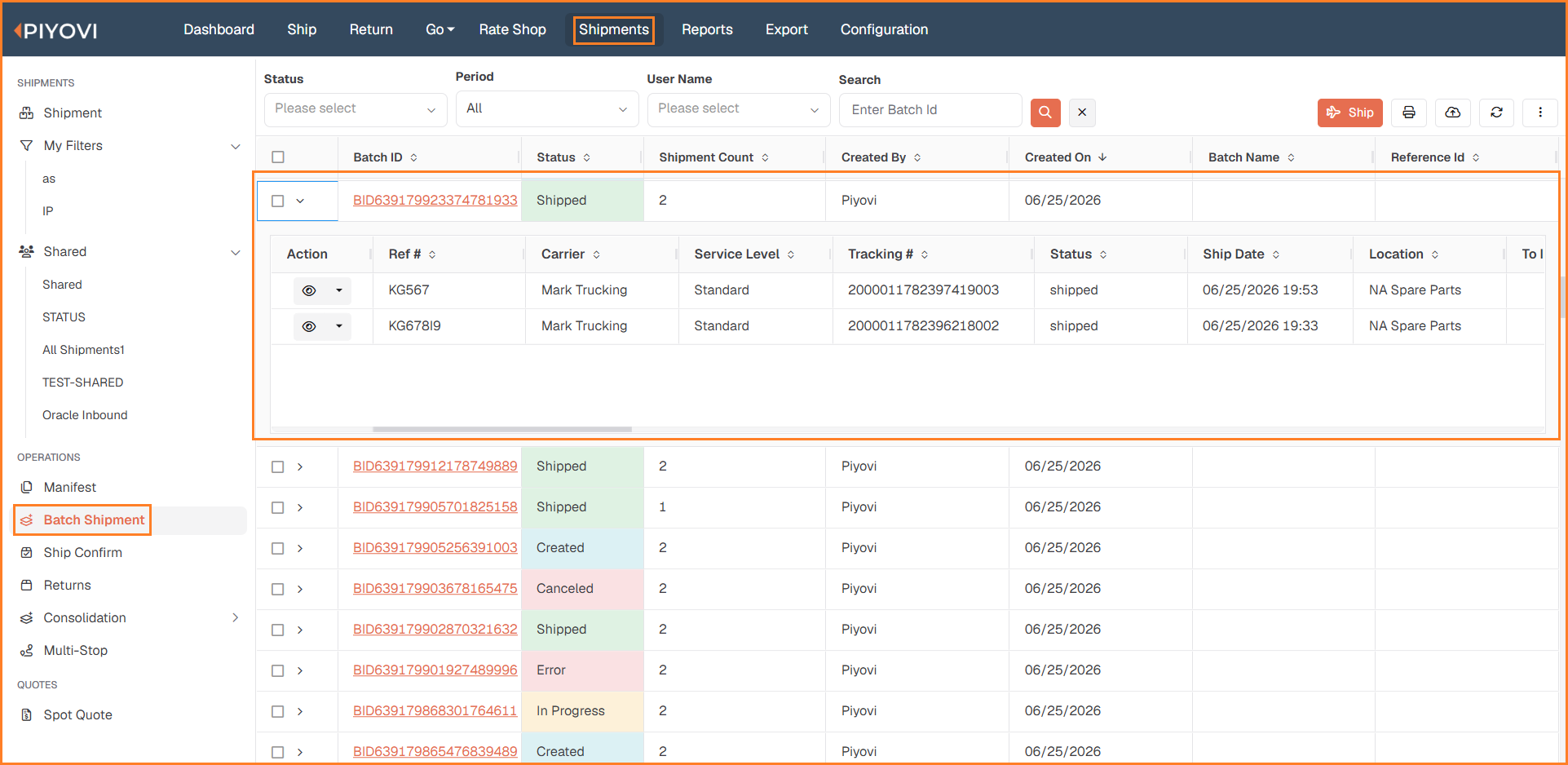The image size is (1568, 765).
Task: Clear the search with the X button
Action: 1082,113
